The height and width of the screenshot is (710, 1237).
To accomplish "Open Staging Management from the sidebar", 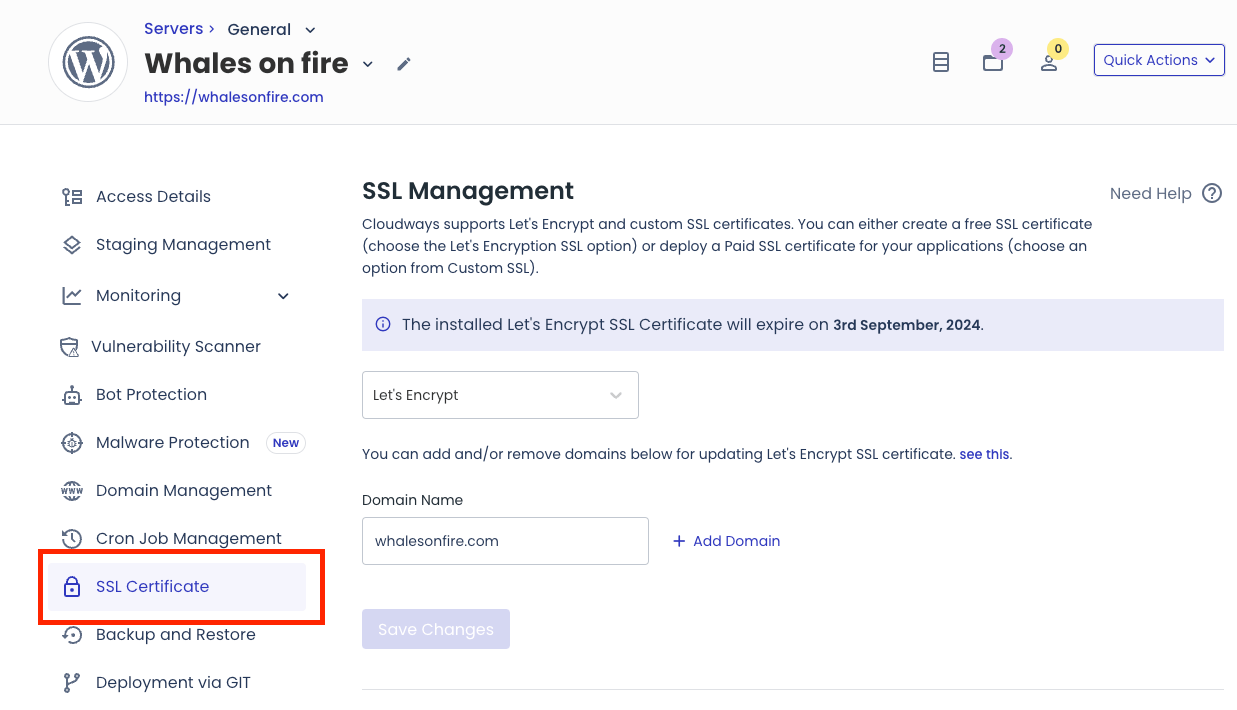I will click(x=183, y=244).
